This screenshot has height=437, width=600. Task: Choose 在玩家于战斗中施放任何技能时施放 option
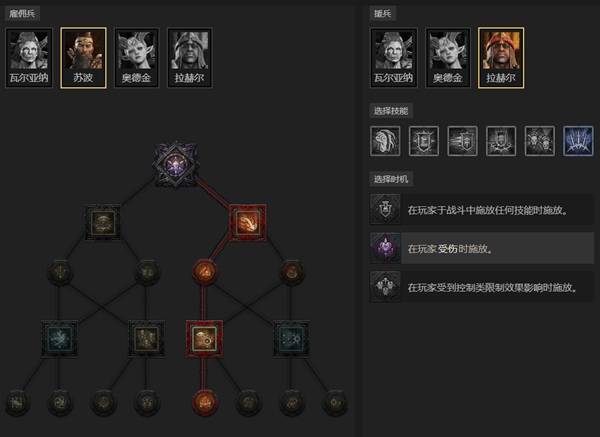pos(482,209)
